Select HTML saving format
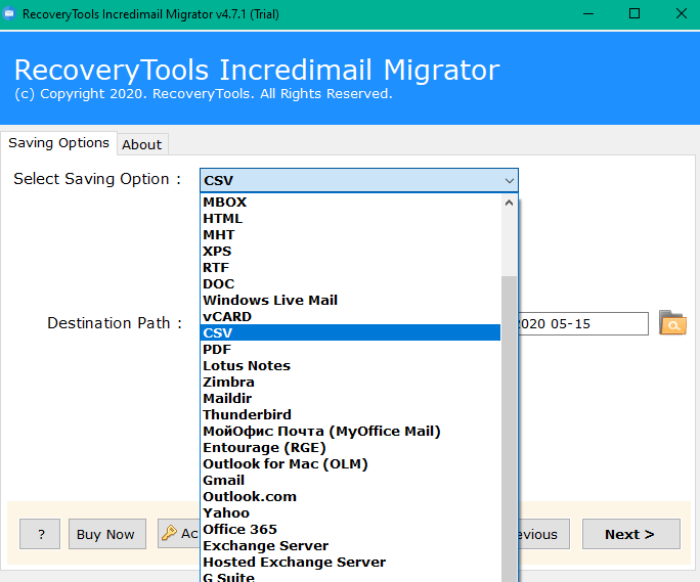Viewport: 700px width, 582px height. pos(350,219)
